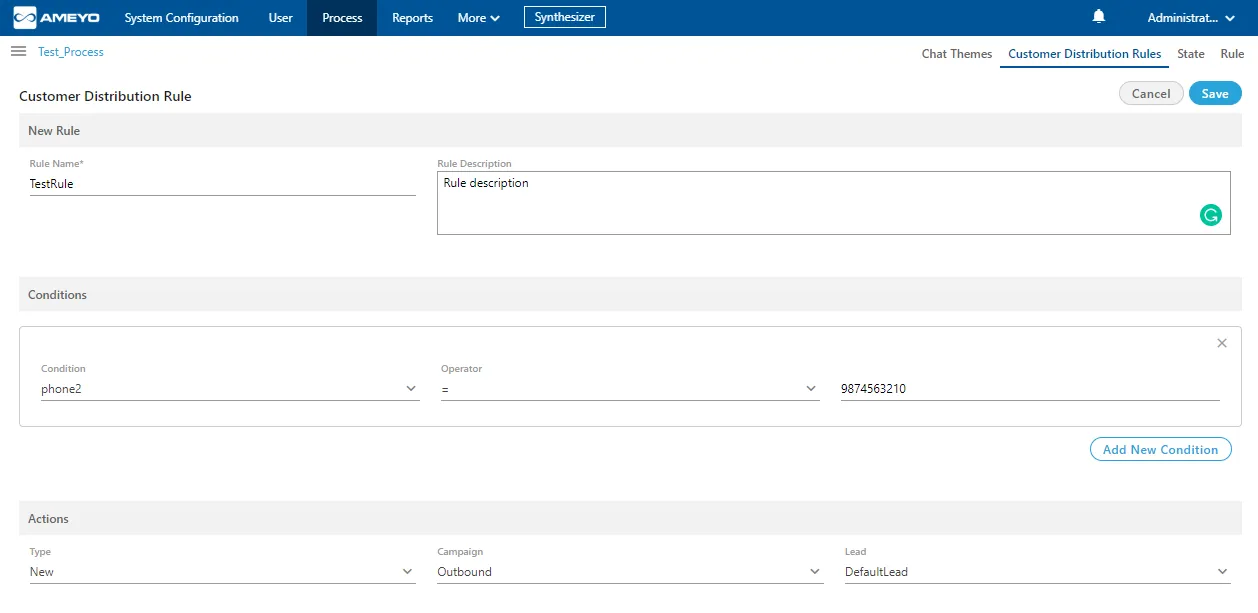Screen dimensions: 1258x613
Task: Click the Grammarly icon in Rule Description
Action: (x=1210, y=214)
